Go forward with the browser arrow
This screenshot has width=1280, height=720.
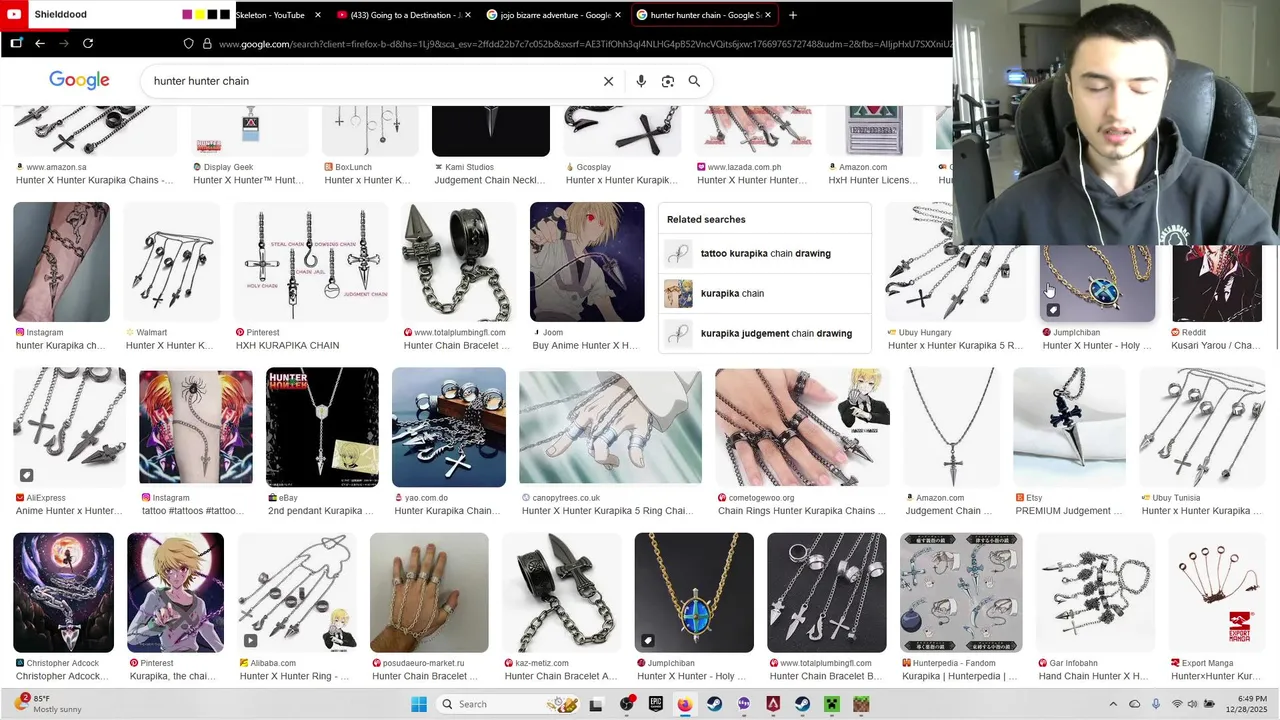(64, 43)
